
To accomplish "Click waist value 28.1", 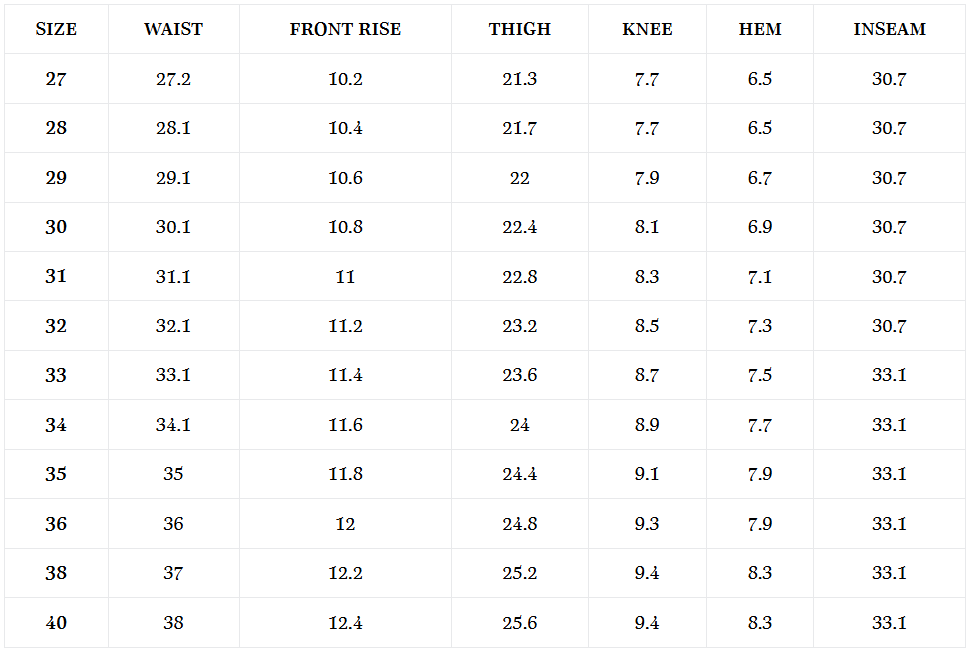I will tap(174, 128).
